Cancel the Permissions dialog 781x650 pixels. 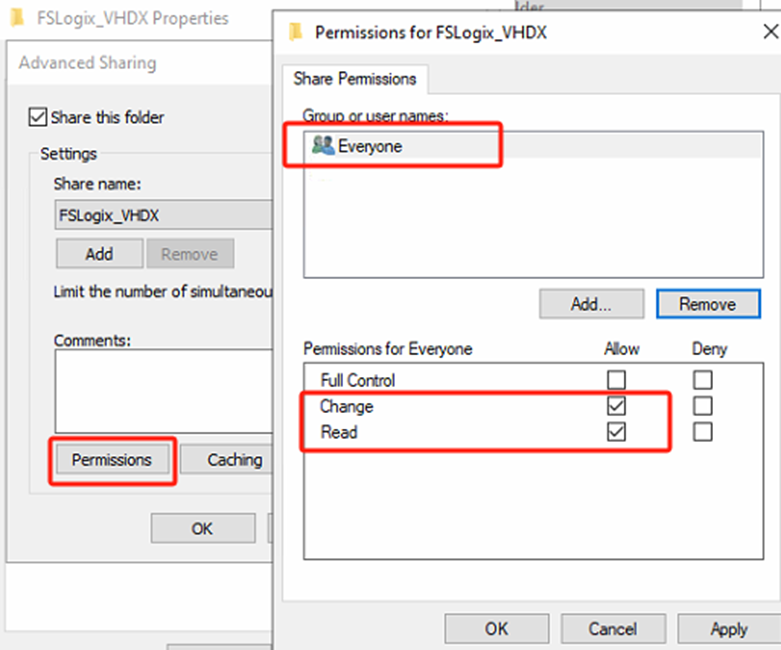pos(613,629)
